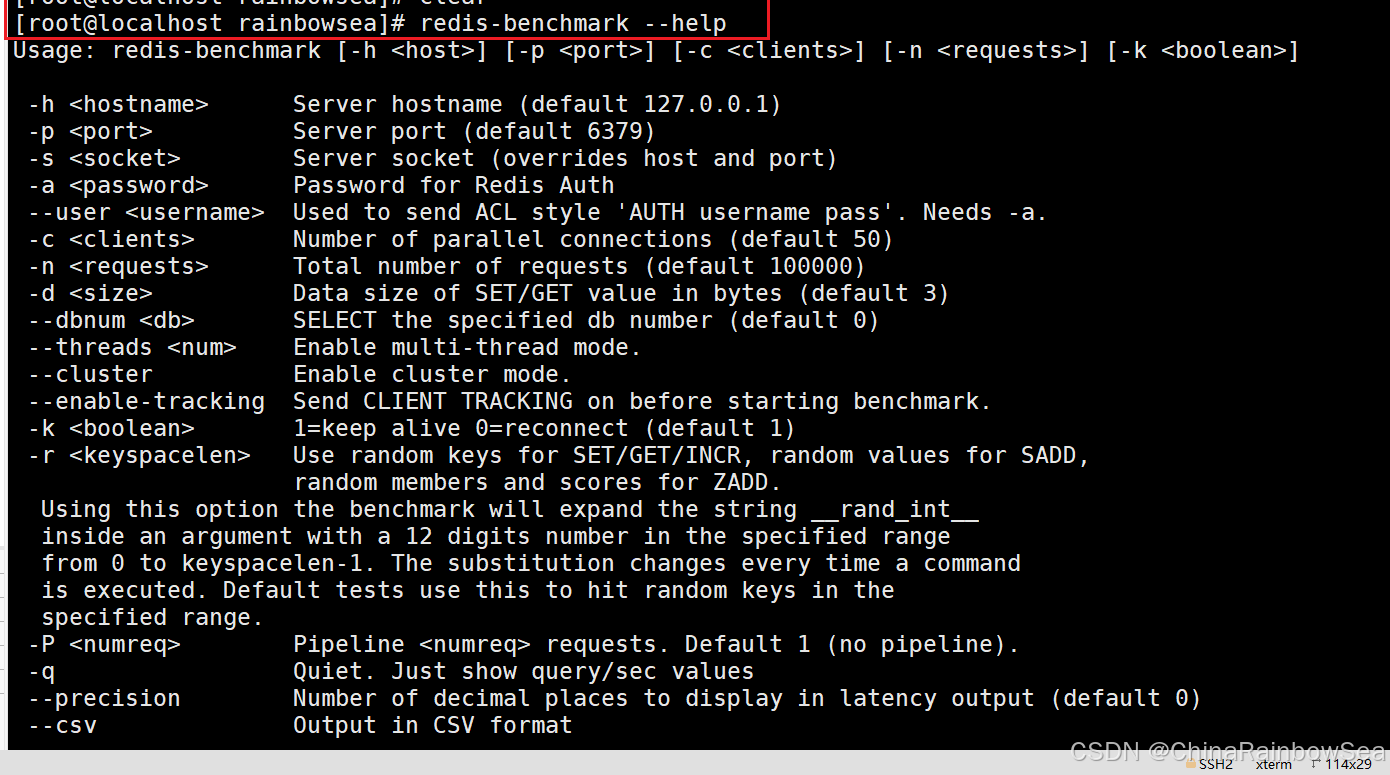Viewport: 1390px width, 775px height.
Task: Click the -P <numreq> pipeline option
Action: click(104, 644)
